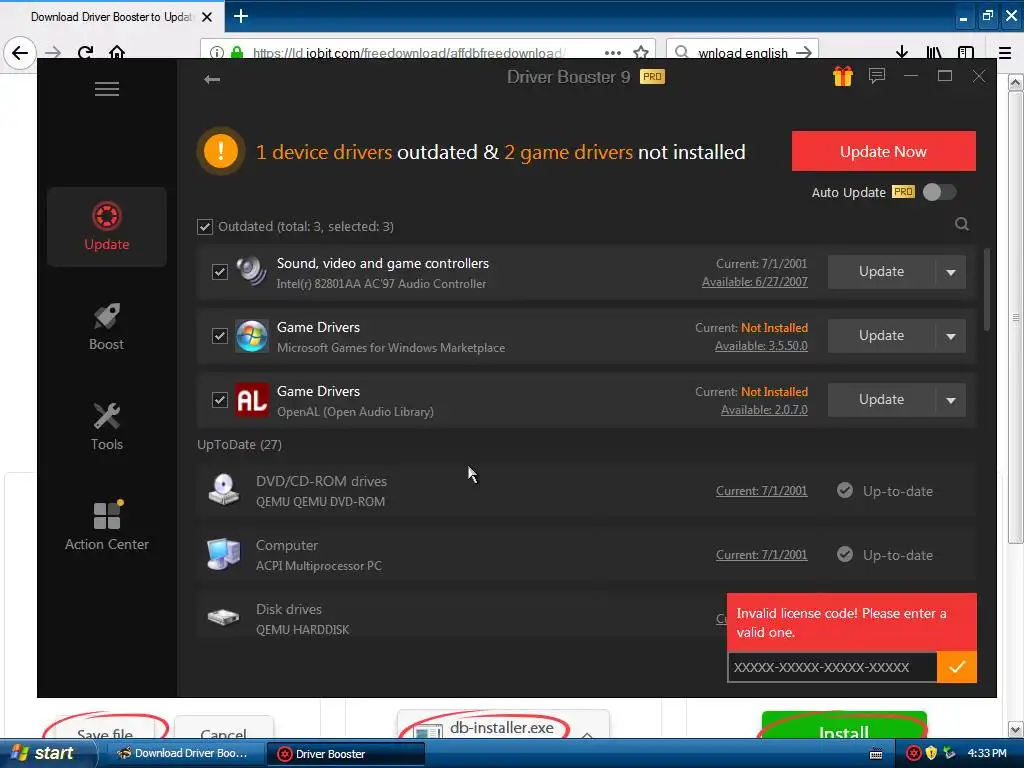Click the PRO badge beside Driver Booster 9
Screen dimensions: 1024x768
(652, 76)
